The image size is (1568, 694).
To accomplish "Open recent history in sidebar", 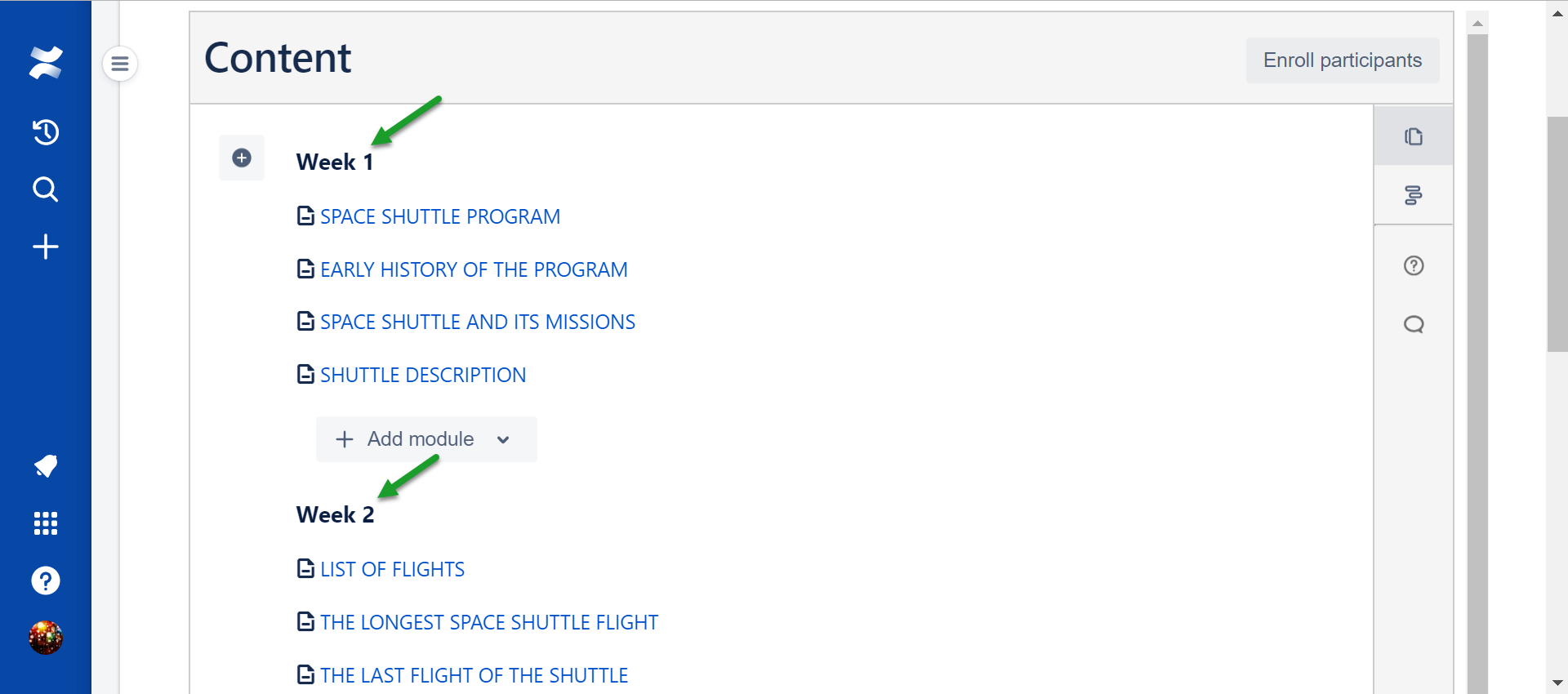I will [x=46, y=132].
